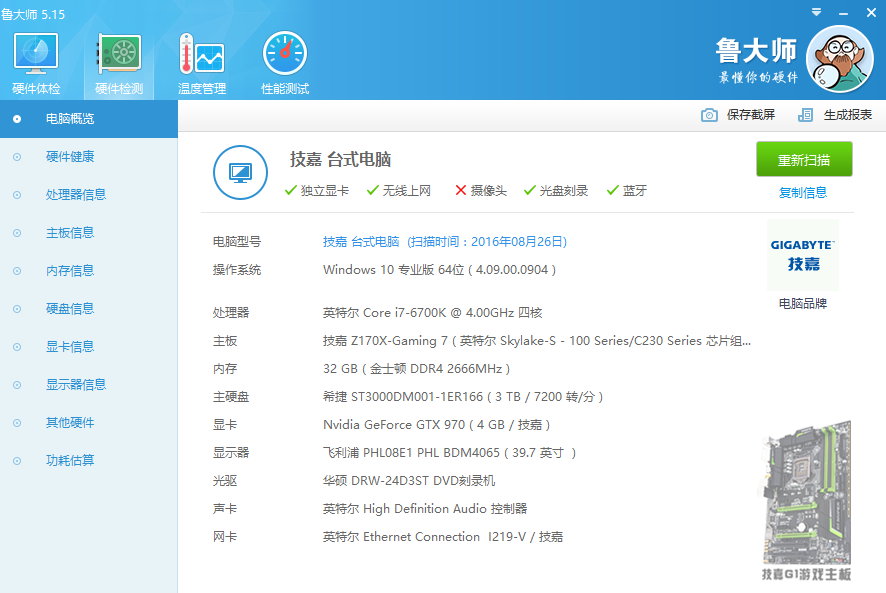Click the 电脑品牌 label under the logo
This screenshot has height=593, width=886.
coord(802,304)
